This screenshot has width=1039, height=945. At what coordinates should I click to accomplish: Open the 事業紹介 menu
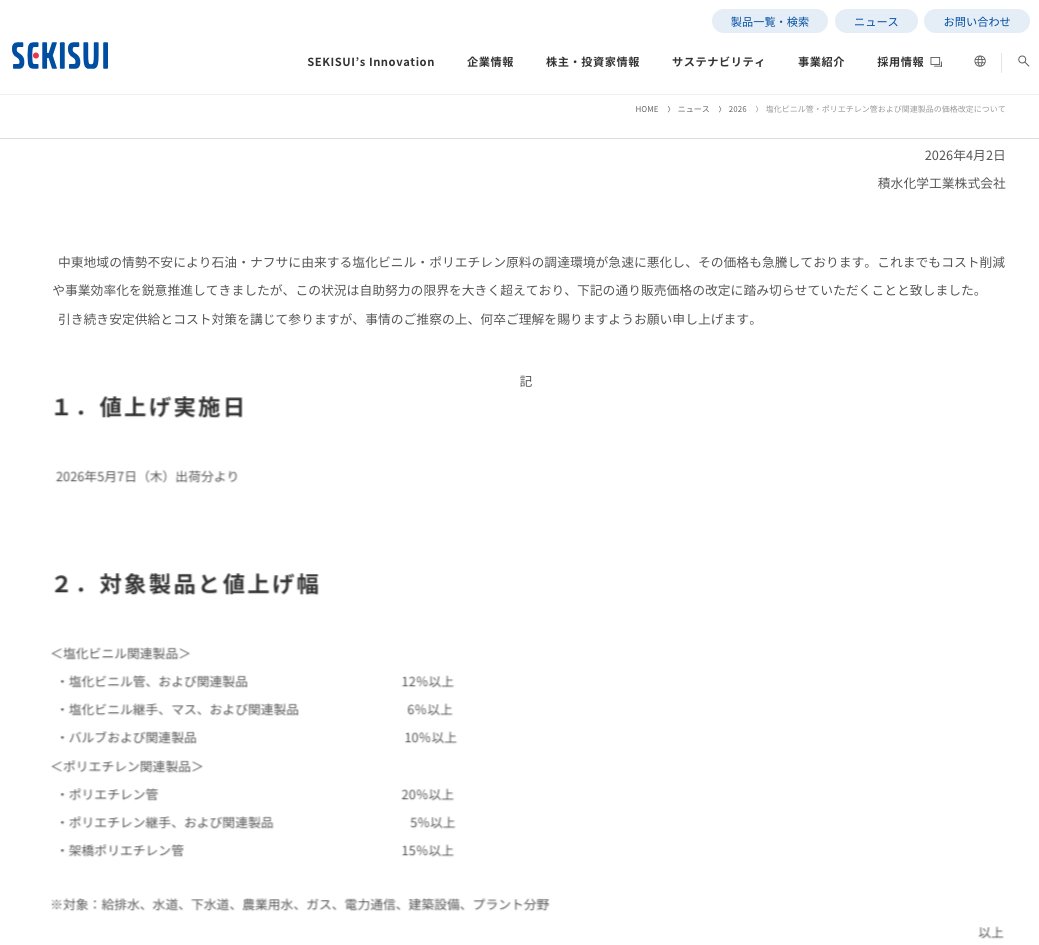pyautogui.click(x=821, y=62)
